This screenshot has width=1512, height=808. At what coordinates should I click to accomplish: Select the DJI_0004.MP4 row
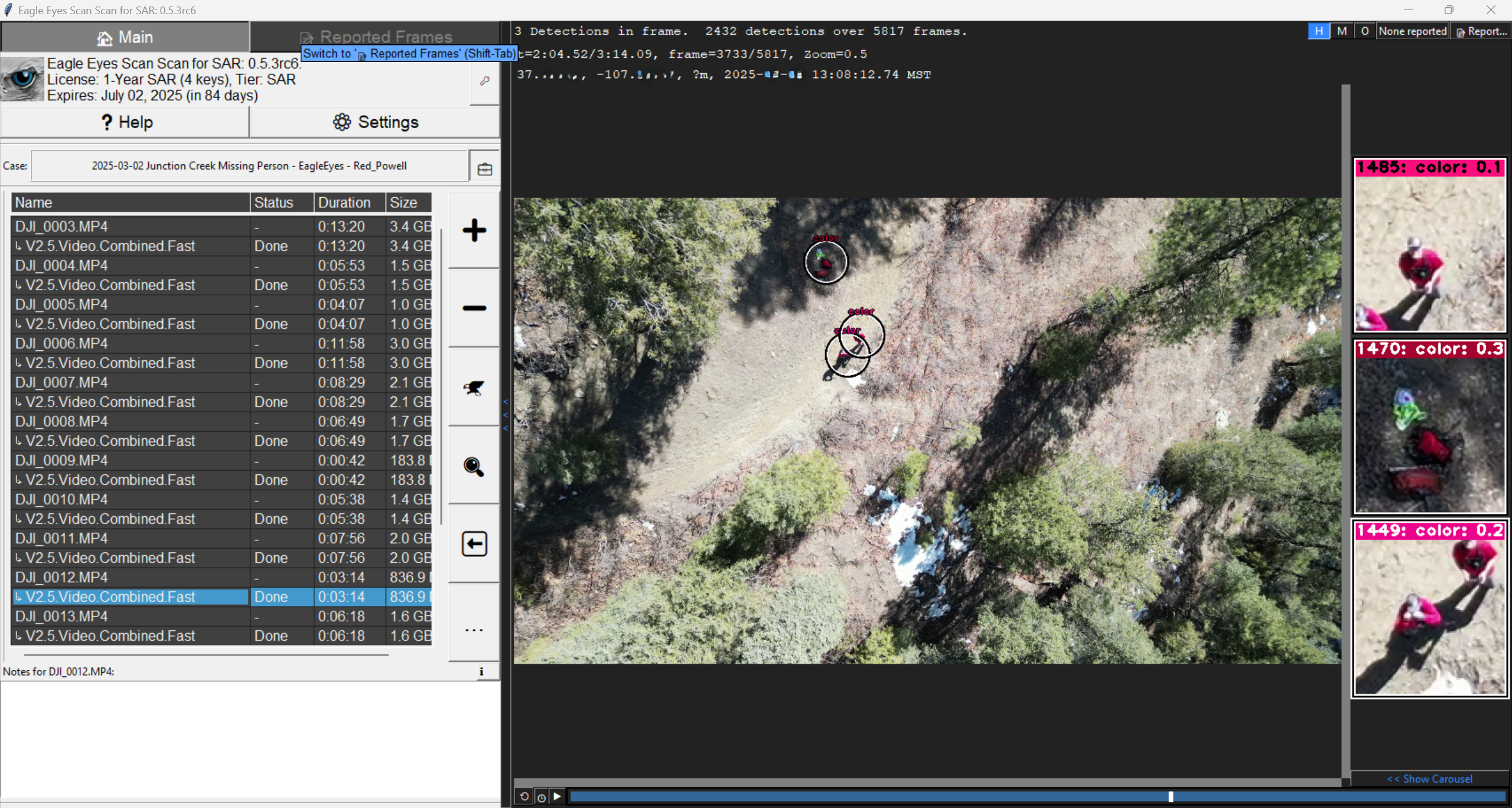(x=221, y=265)
